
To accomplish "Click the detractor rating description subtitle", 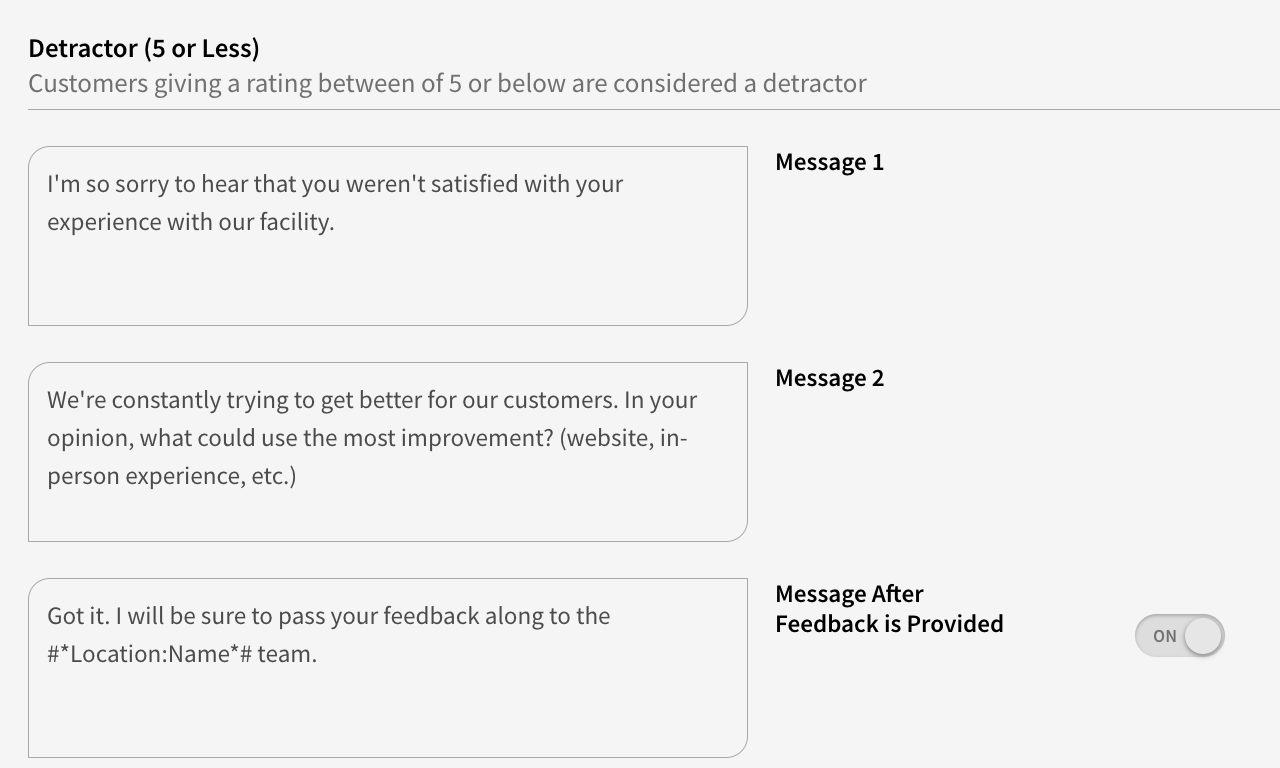I will (x=447, y=83).
